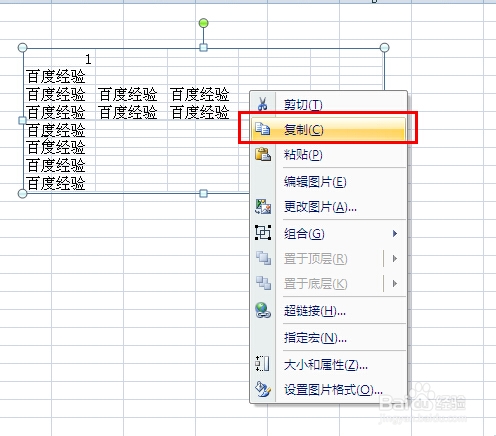Click the Bring to Front icon
This screenshot has height=436, width=496.
[x=263, y=258]
